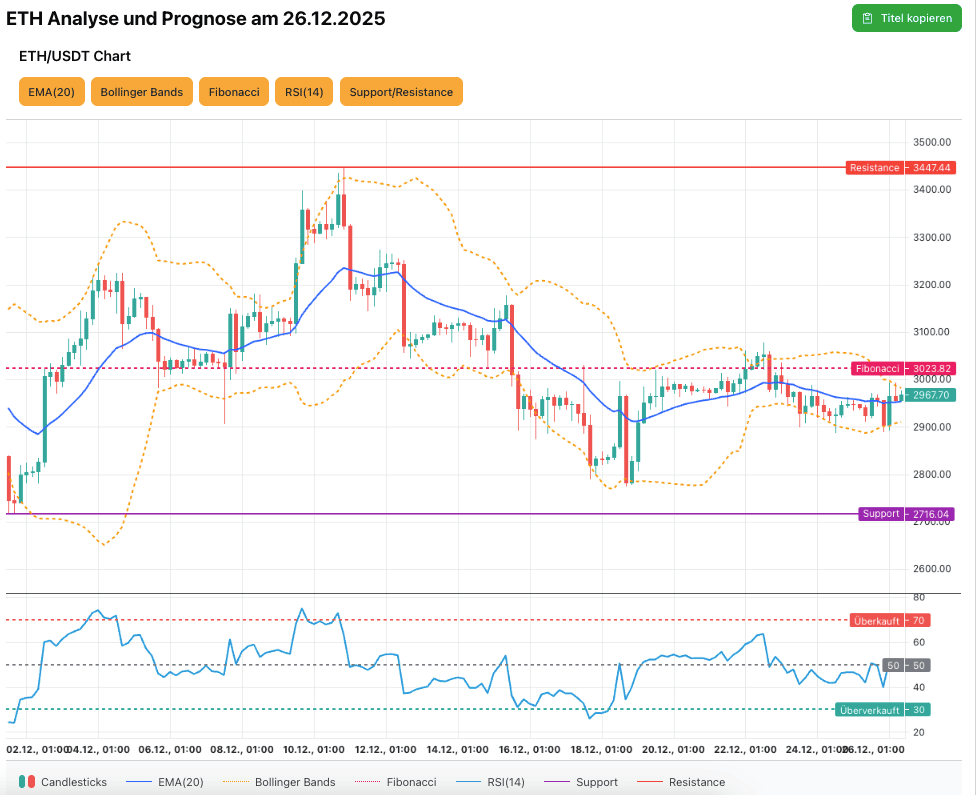977x795 pixels.
Task: Toggle the EMA(20) indicator button
Action: point(51,92)
